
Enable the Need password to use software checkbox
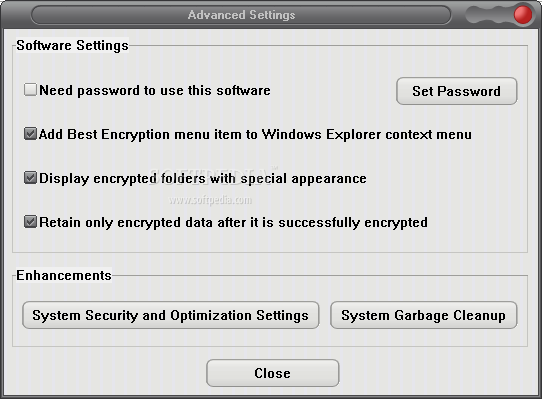pos(30,90)
